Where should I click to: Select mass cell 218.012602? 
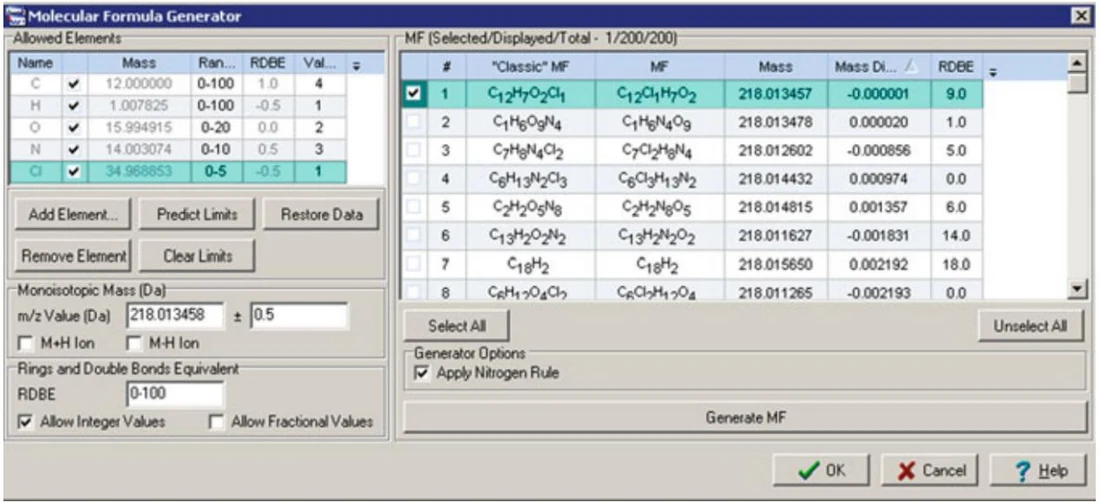coord(776,151)
